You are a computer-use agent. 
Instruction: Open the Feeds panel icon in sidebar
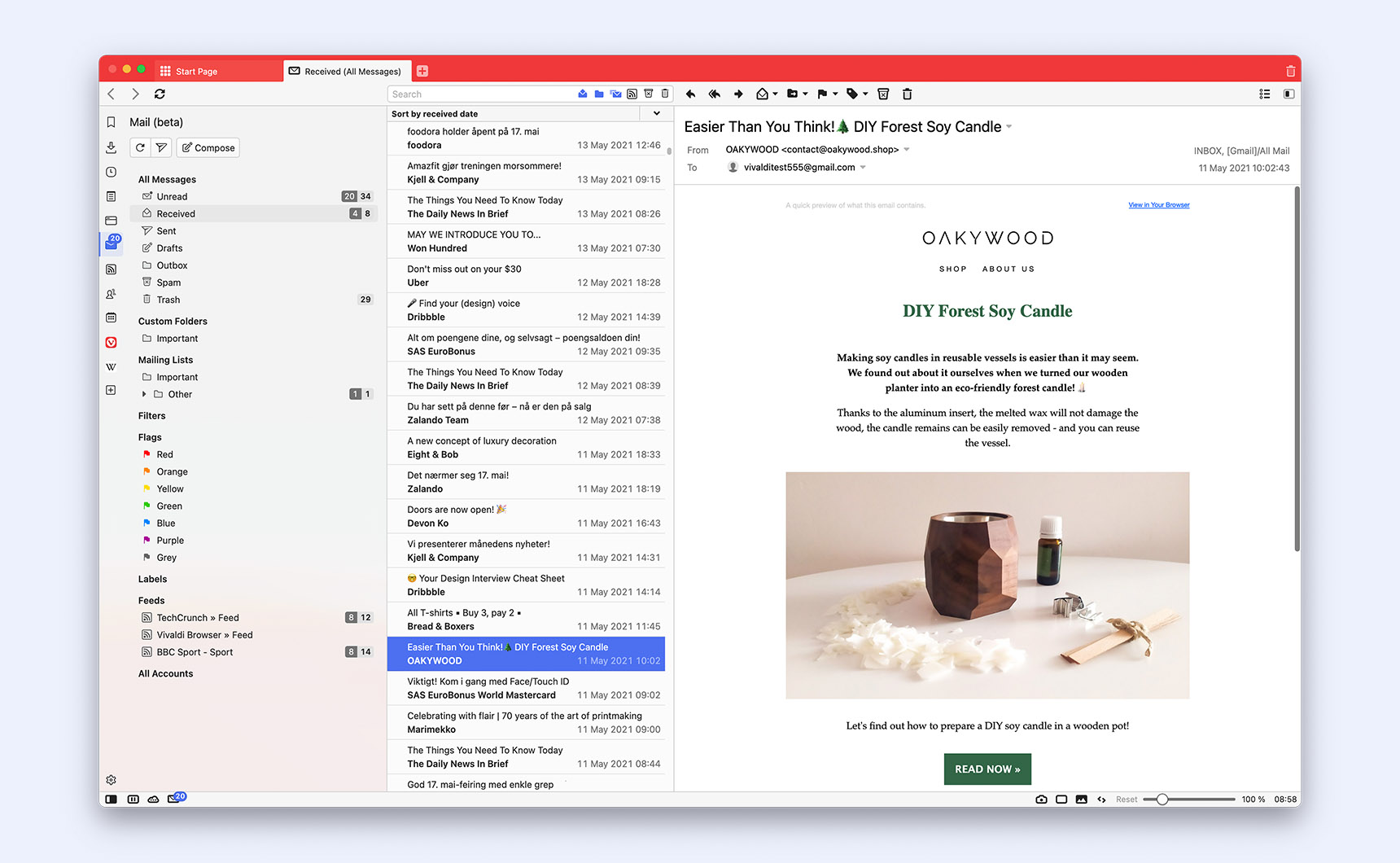(x=111, y=269)
